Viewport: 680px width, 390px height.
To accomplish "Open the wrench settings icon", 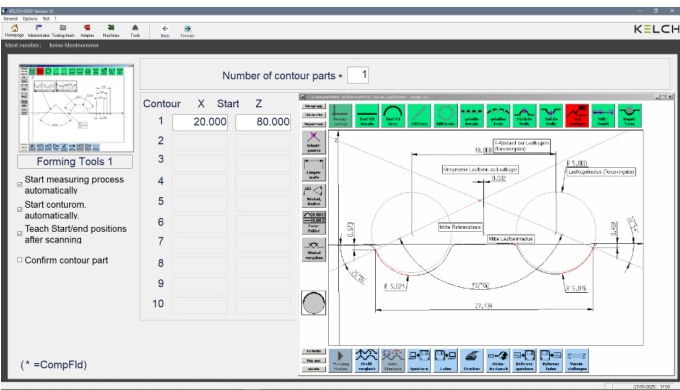I will pos(577,360).
